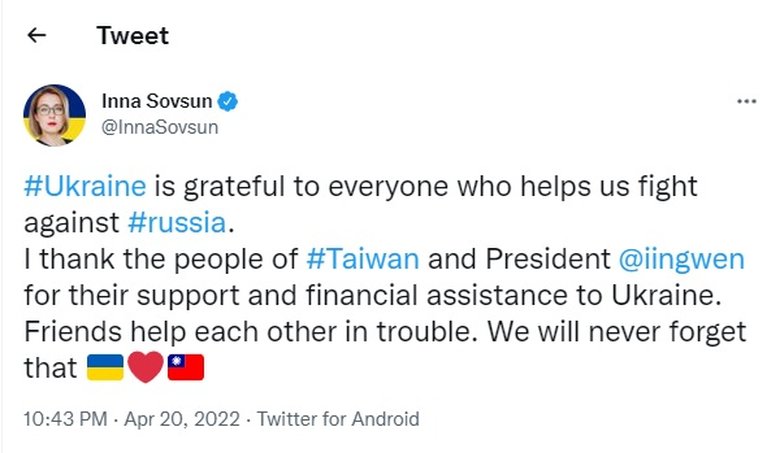Viewport: 780px width, 453px height.
Task: Click the red heart emoji
Action: click(146, 368)
